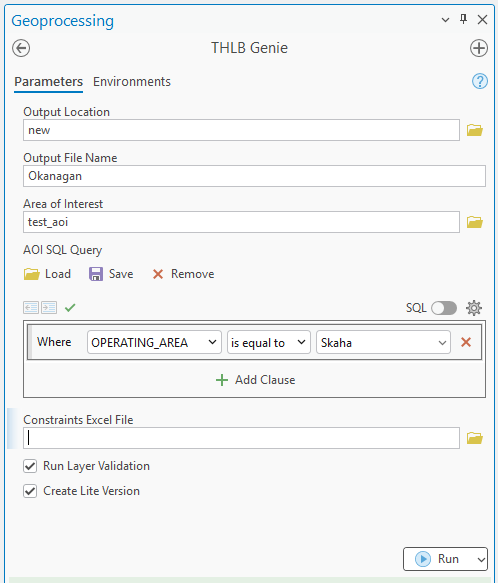Click the Area of Interest field 'test_aoi'
Image resolution: width=498 pixels, height=583 pixels.
coord(241,222)
